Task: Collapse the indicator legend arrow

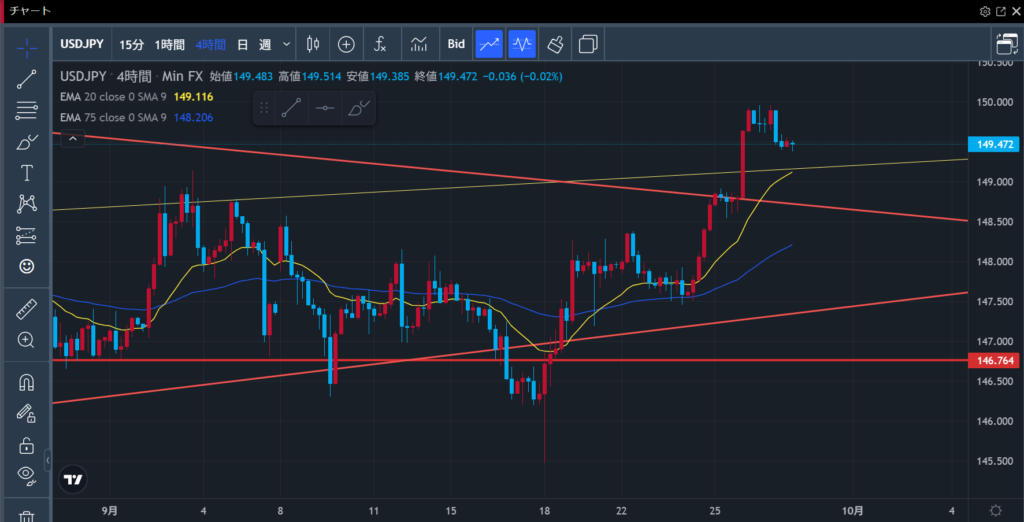Action: point(71,139)
